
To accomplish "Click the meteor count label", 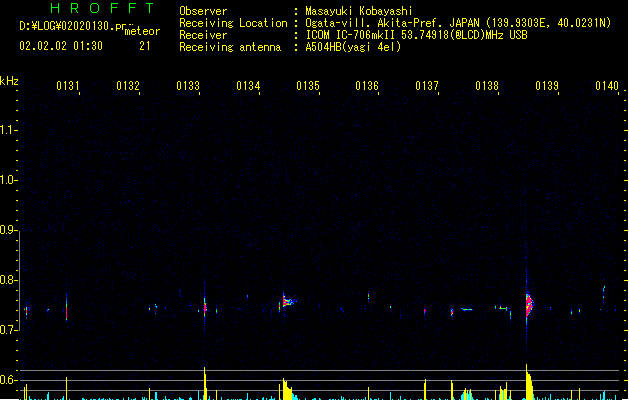I will tap(142, 31).
